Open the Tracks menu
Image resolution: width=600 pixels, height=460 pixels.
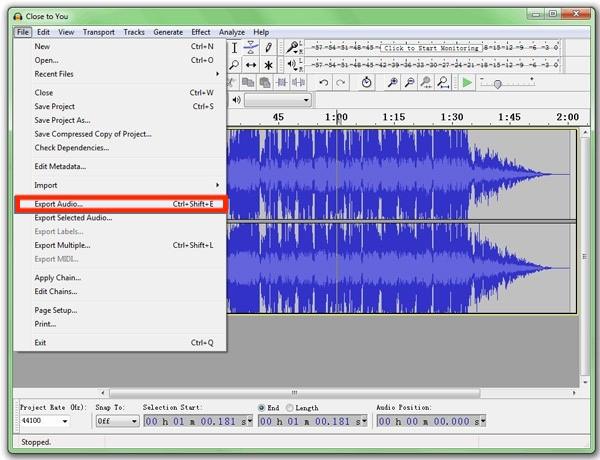pos(134,32)
